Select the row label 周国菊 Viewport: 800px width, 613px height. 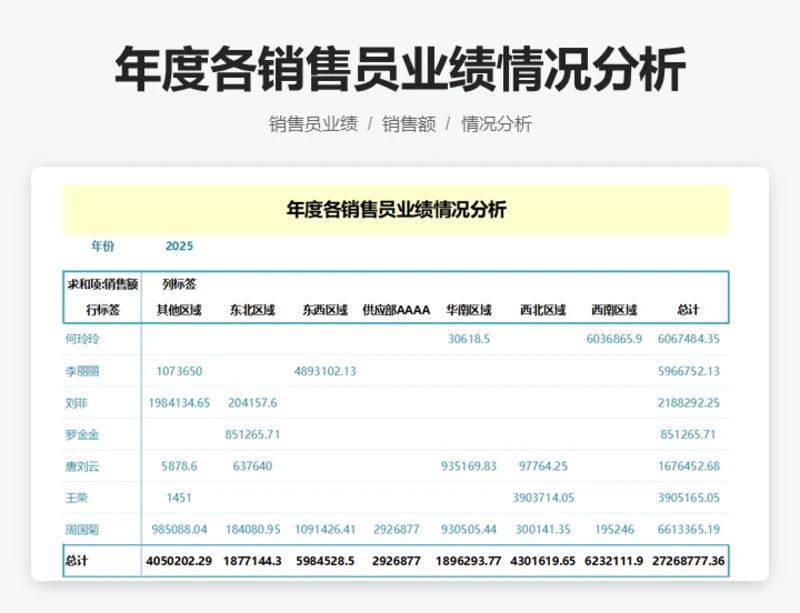82,530
